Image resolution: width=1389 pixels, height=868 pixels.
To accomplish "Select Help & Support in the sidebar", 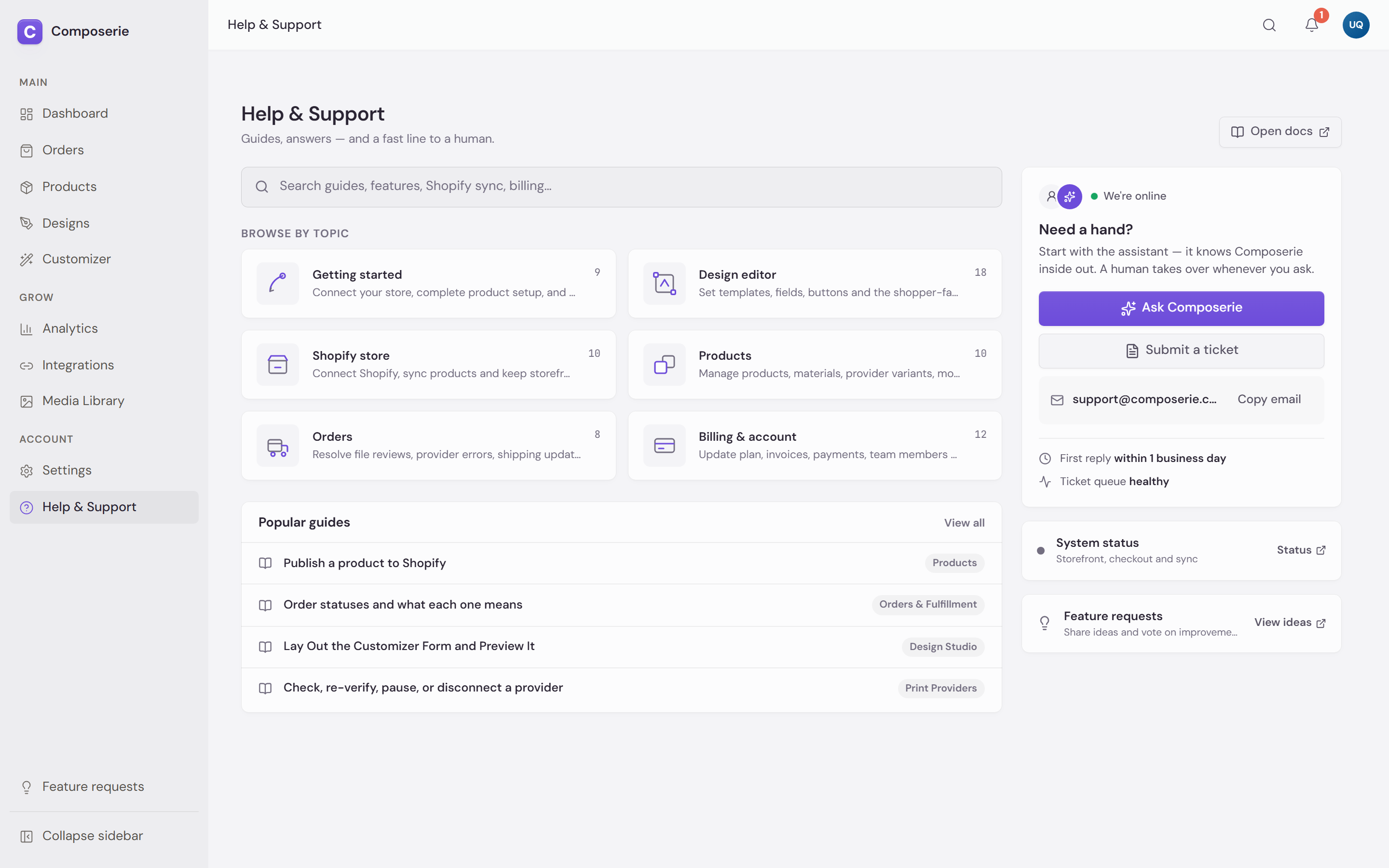I will point(104,507).
